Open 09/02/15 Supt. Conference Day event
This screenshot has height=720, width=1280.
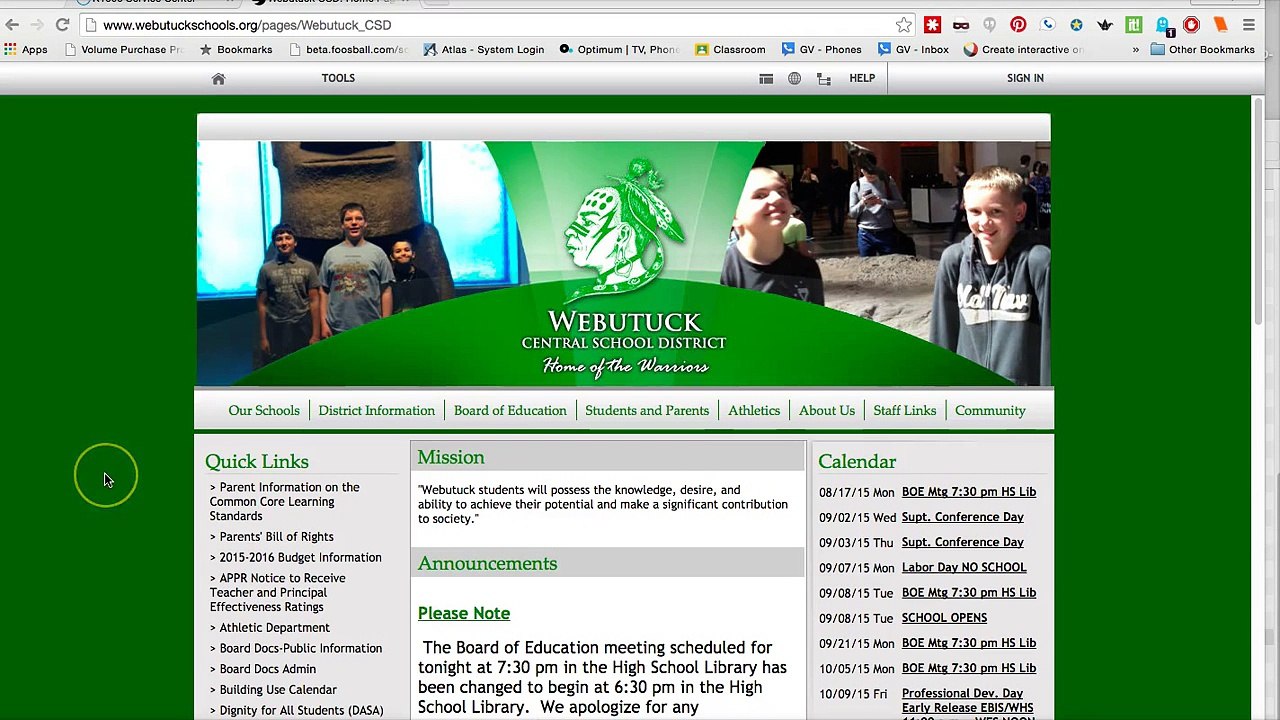click(x=963, y=517)
